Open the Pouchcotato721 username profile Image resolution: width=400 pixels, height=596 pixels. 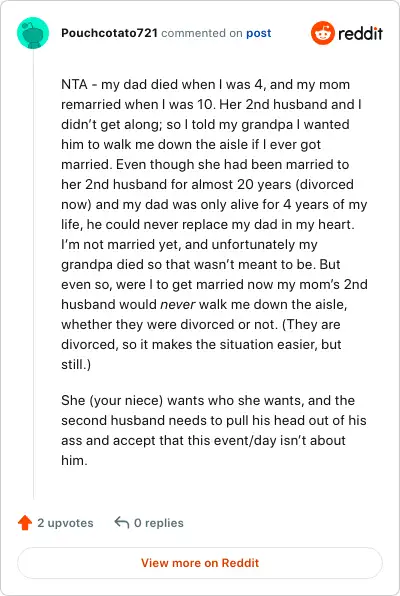(x=110, y=33)
